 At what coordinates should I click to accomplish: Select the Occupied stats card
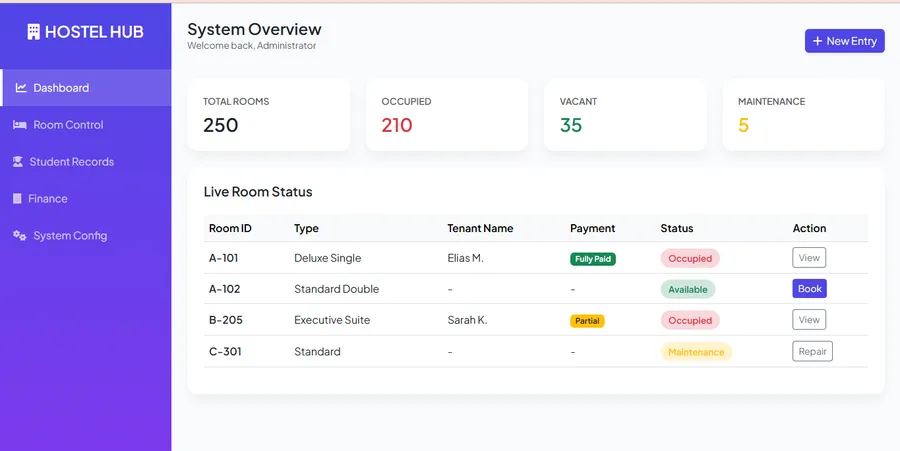447,115
